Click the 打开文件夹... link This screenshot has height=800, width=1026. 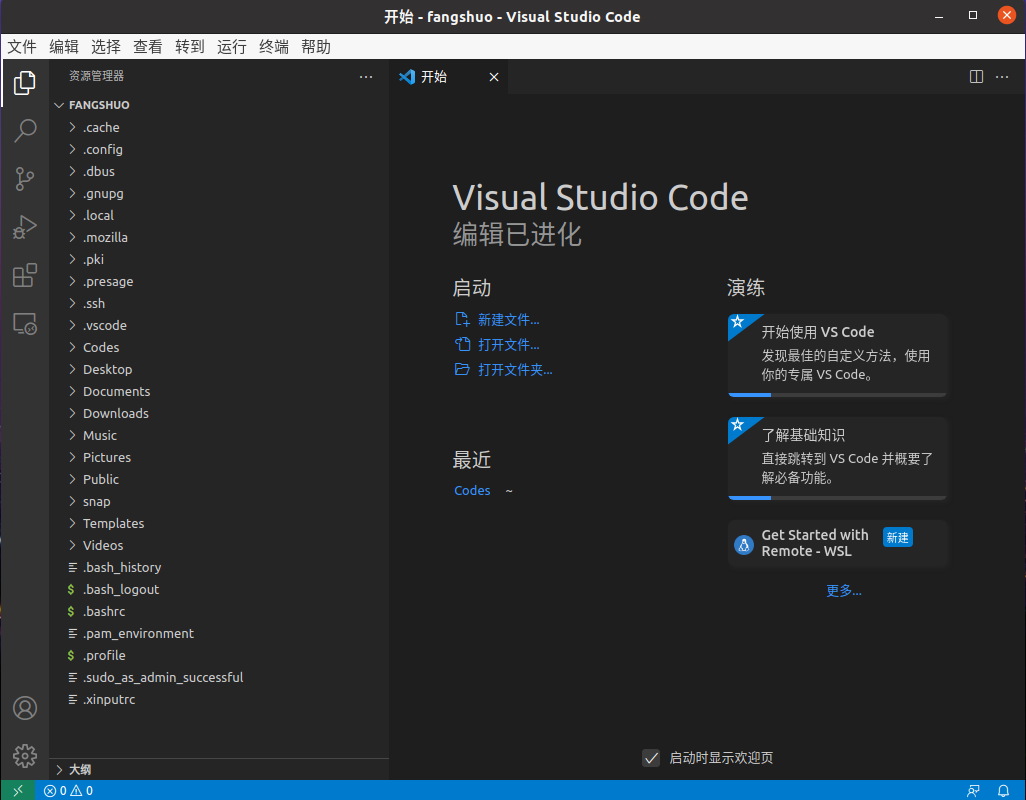click(515, 370)
